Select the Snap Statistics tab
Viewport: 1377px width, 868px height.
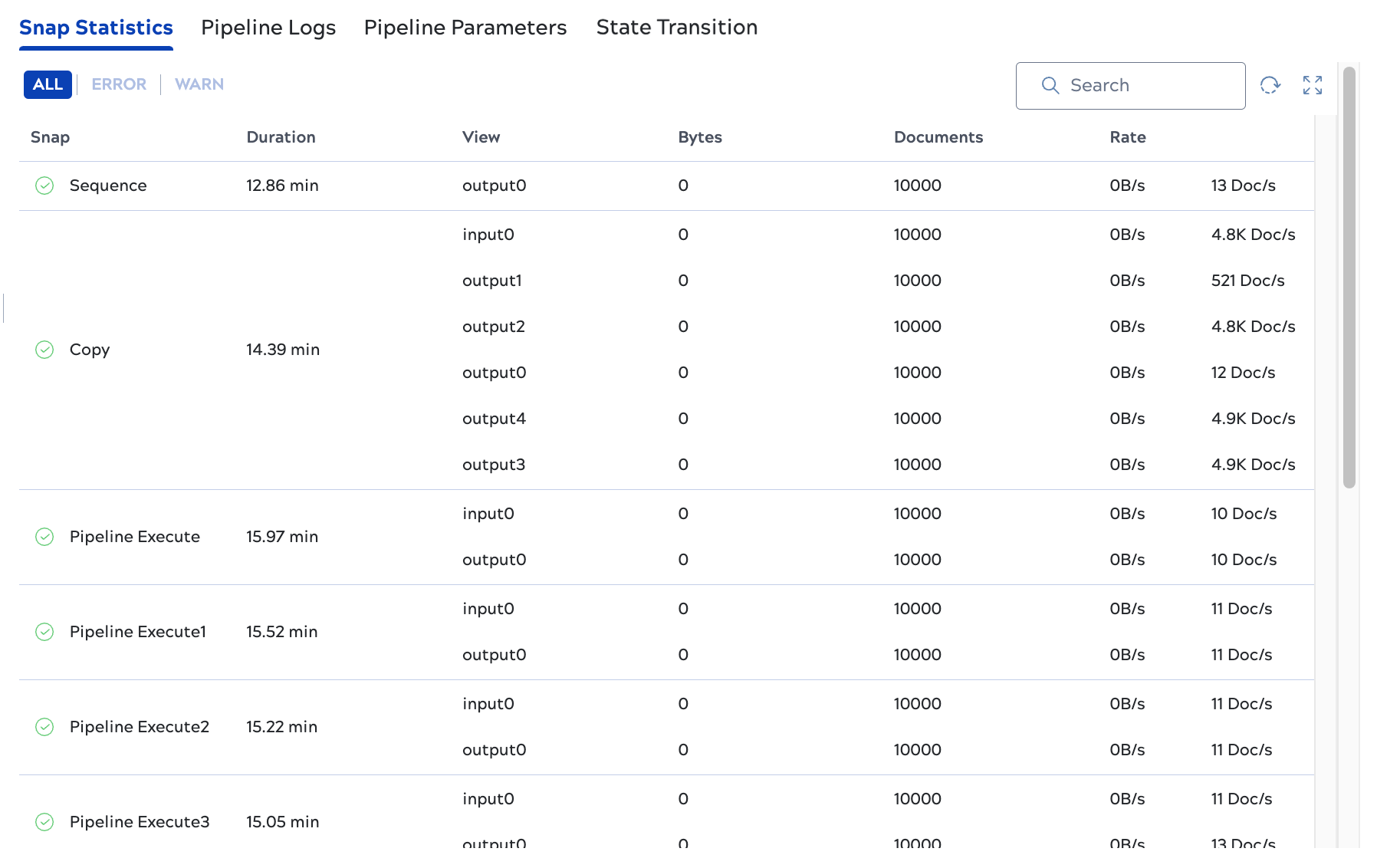pos(96,28)
